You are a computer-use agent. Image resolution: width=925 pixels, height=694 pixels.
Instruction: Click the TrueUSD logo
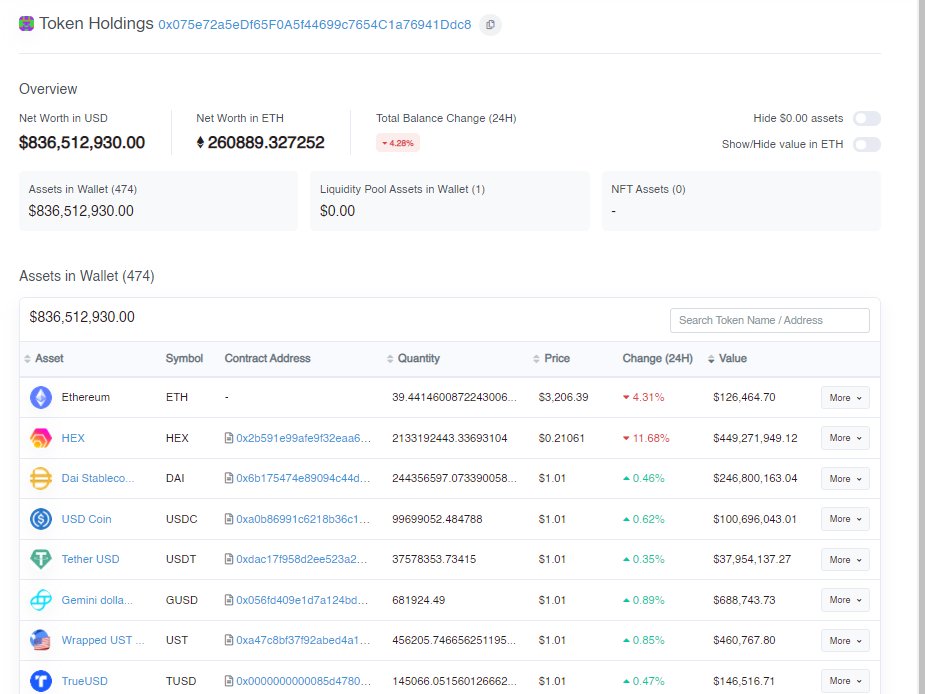tap(41, 681)
